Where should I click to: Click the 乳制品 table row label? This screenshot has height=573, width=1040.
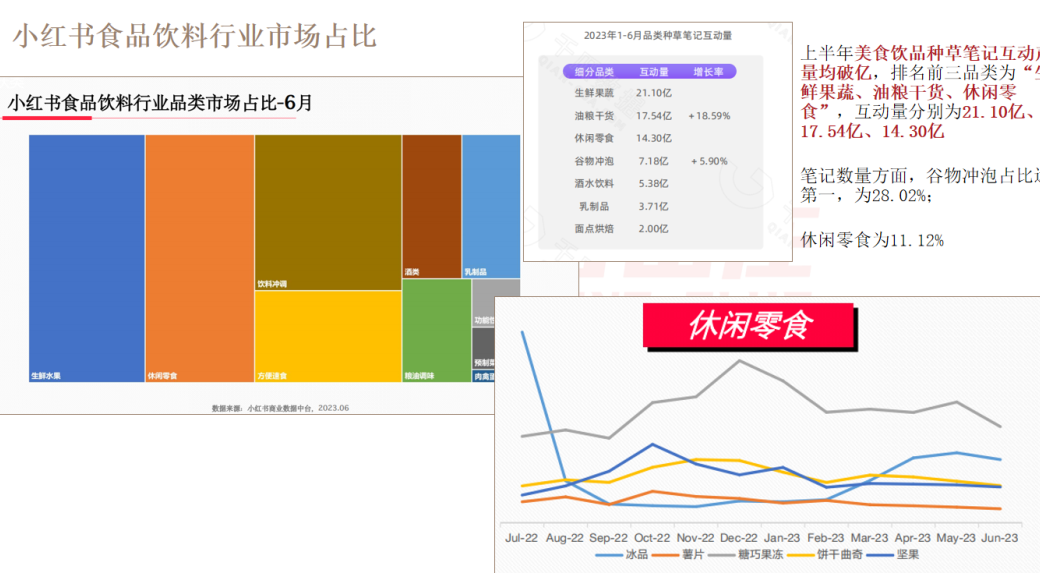(x=594, y=206)
